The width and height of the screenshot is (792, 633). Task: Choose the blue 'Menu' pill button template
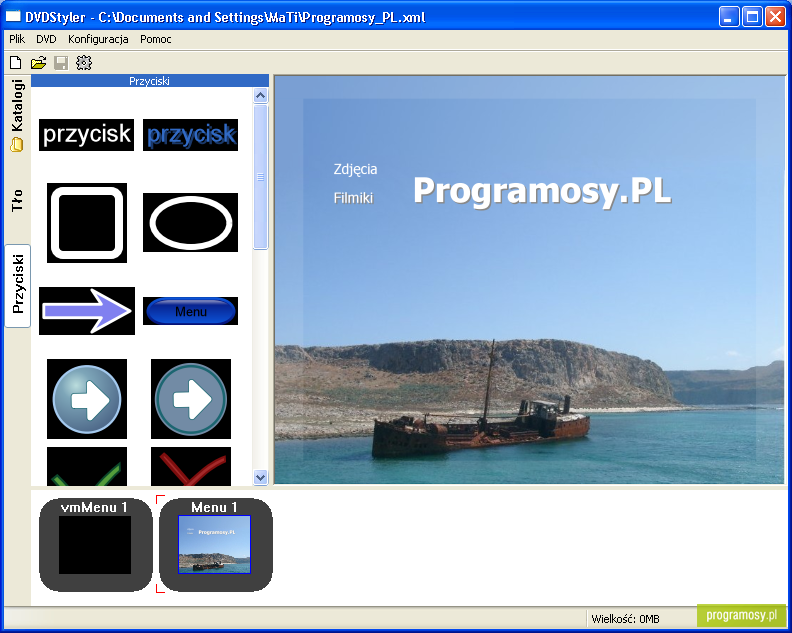point(190,311)
